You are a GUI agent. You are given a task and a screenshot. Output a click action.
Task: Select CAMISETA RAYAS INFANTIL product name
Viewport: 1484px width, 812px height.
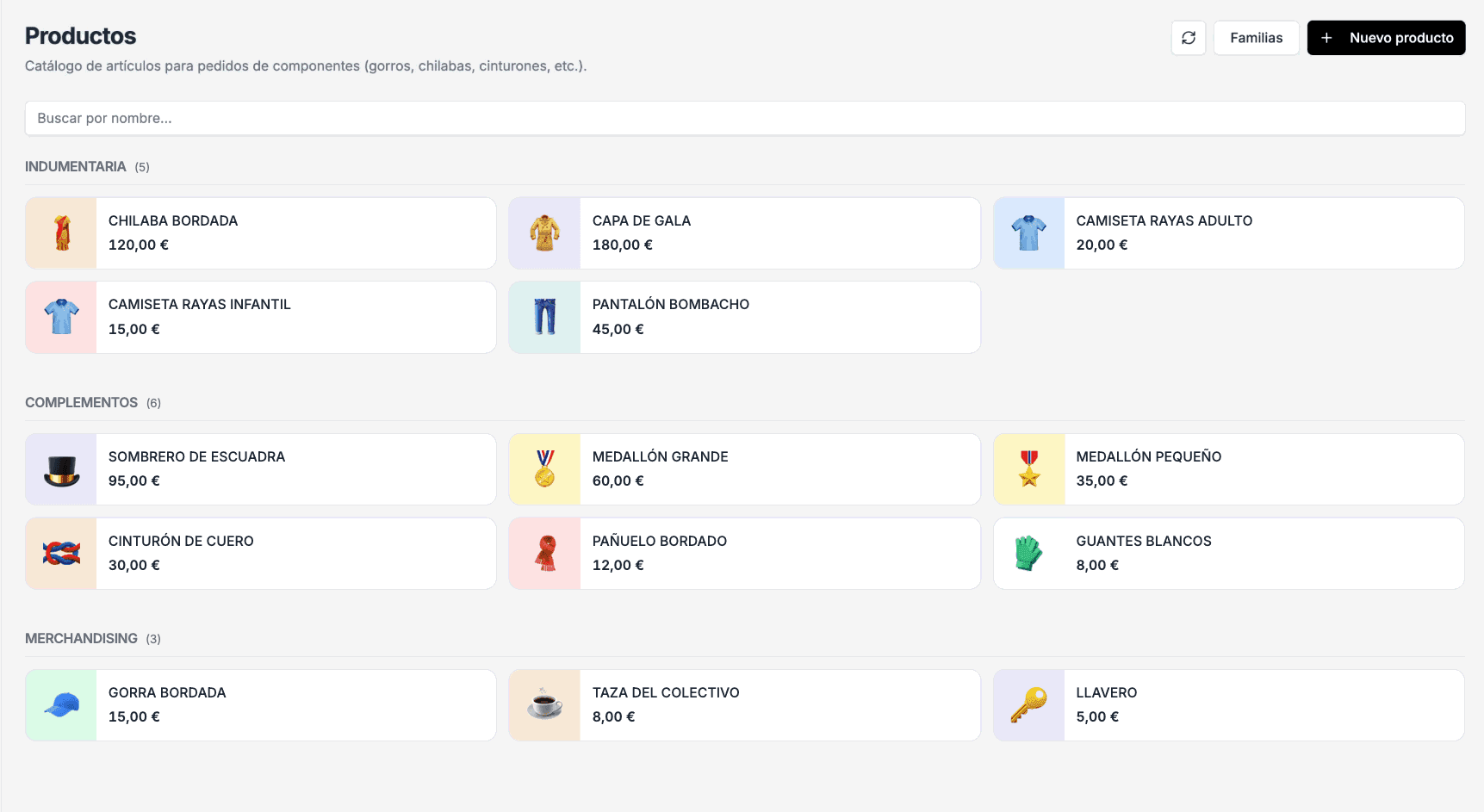click(200, 304)
